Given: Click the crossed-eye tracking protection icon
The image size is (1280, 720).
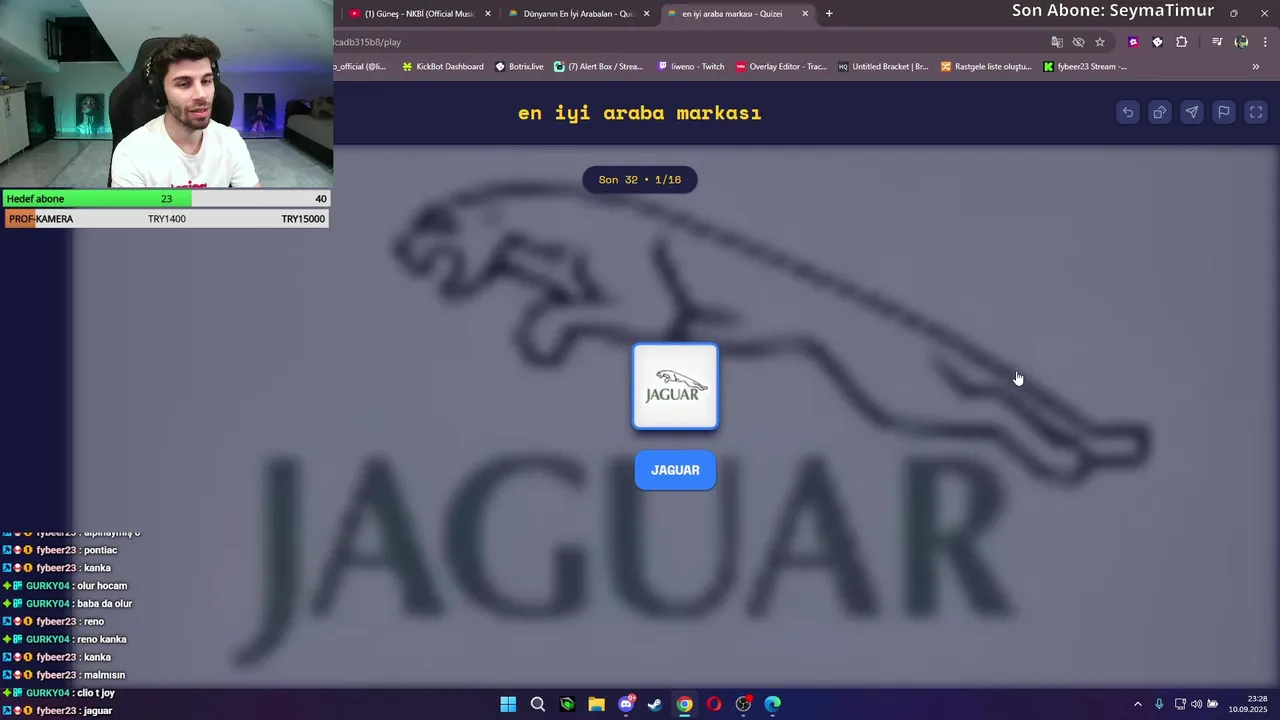Looking at the screenshot, I should tap(1078, 42).
